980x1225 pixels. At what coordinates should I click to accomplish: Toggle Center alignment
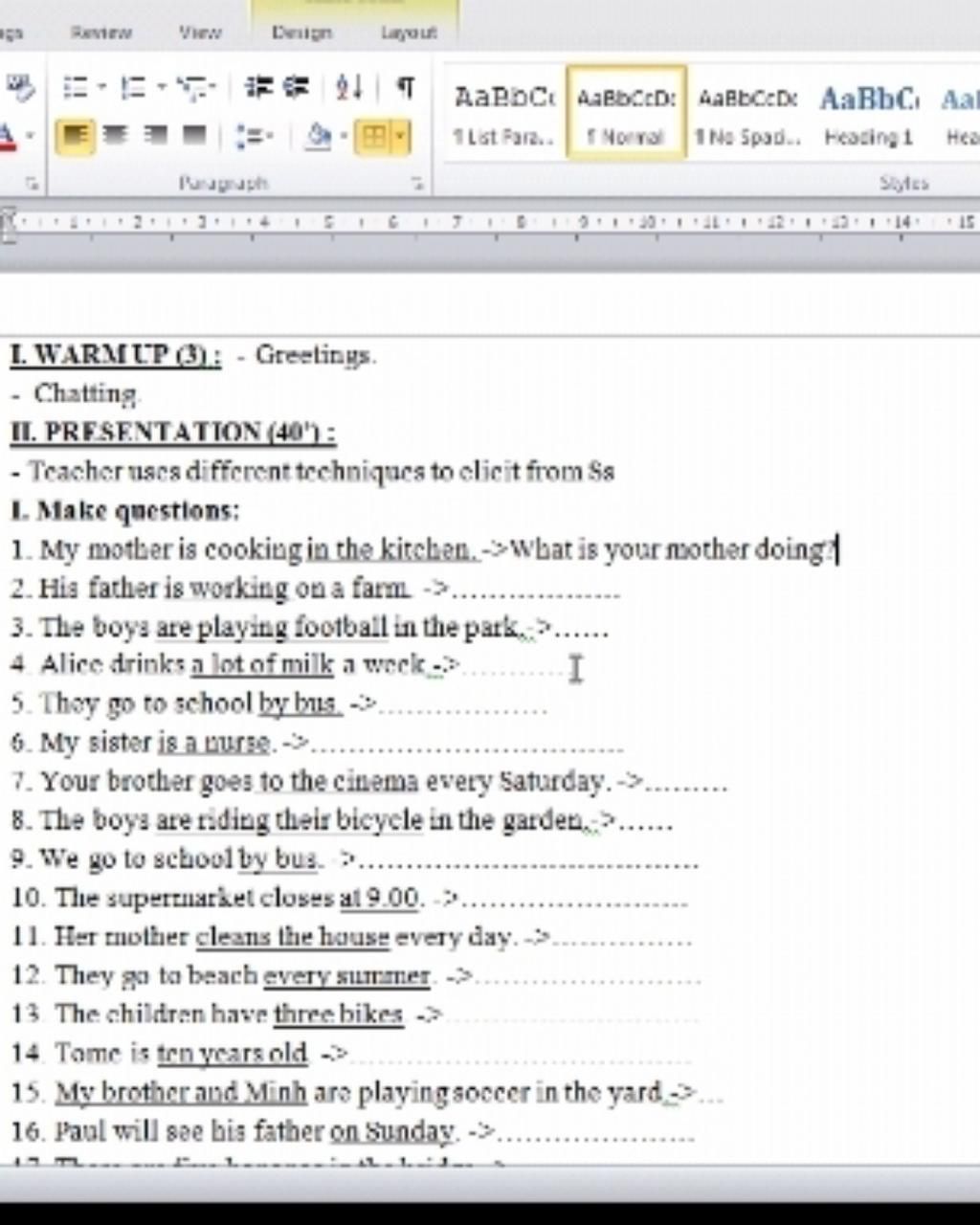pyautogui.click(x=115, y=137)
